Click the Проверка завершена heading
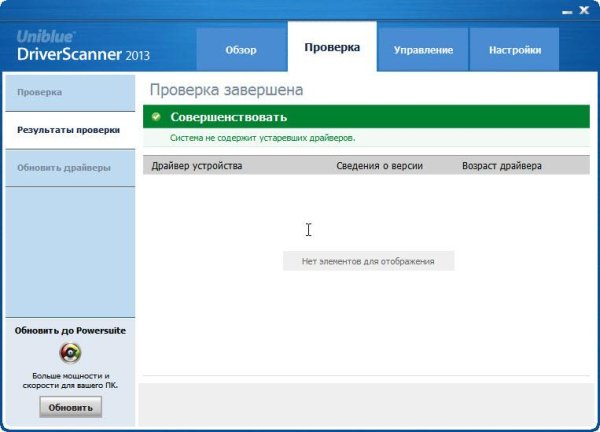 [227, 90]
